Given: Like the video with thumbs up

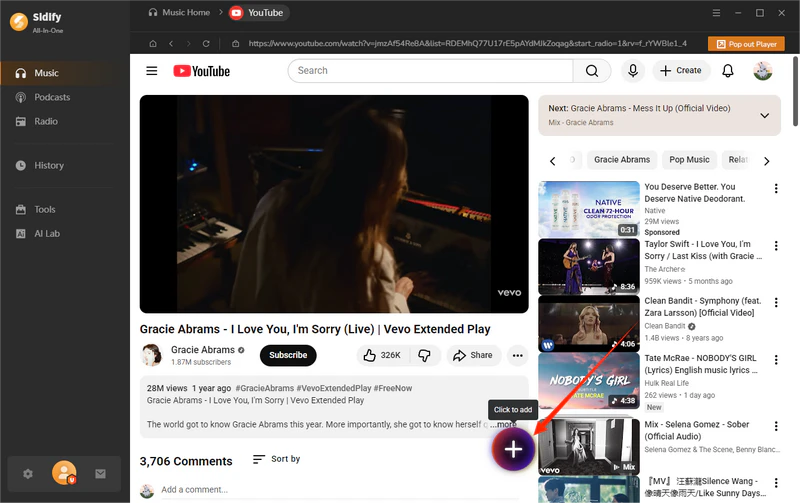Looking at the screenshot, I should click(x=382, y=355).
